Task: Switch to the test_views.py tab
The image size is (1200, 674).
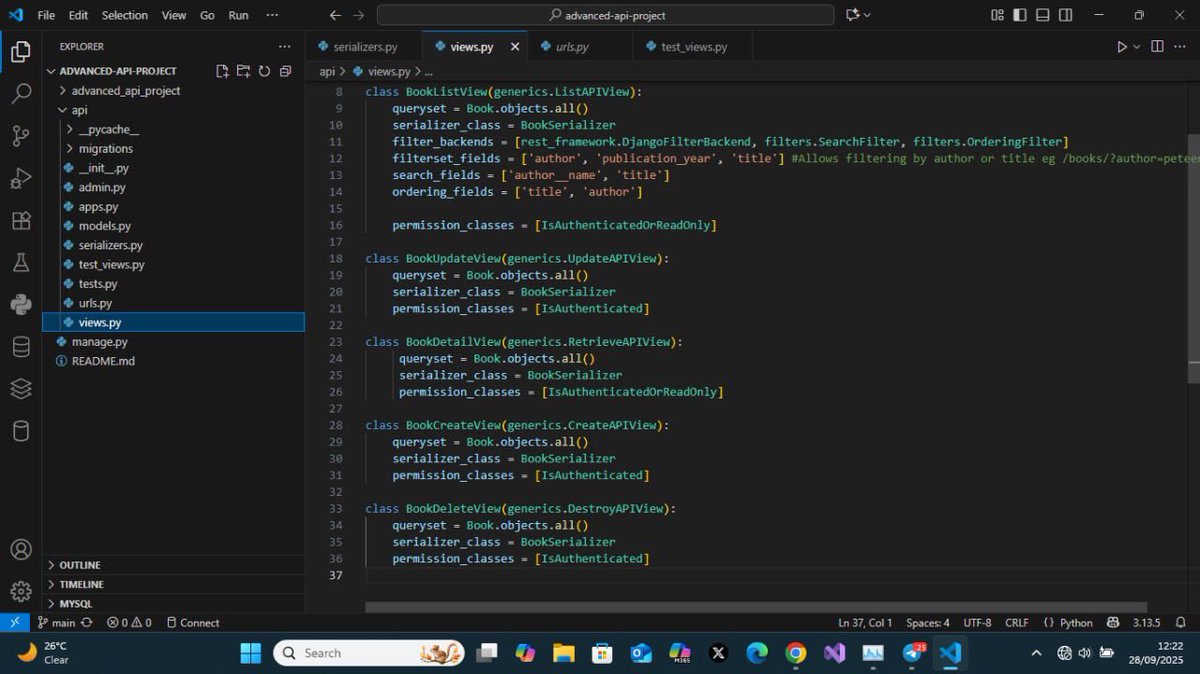Action: click(x=693, y=47)
